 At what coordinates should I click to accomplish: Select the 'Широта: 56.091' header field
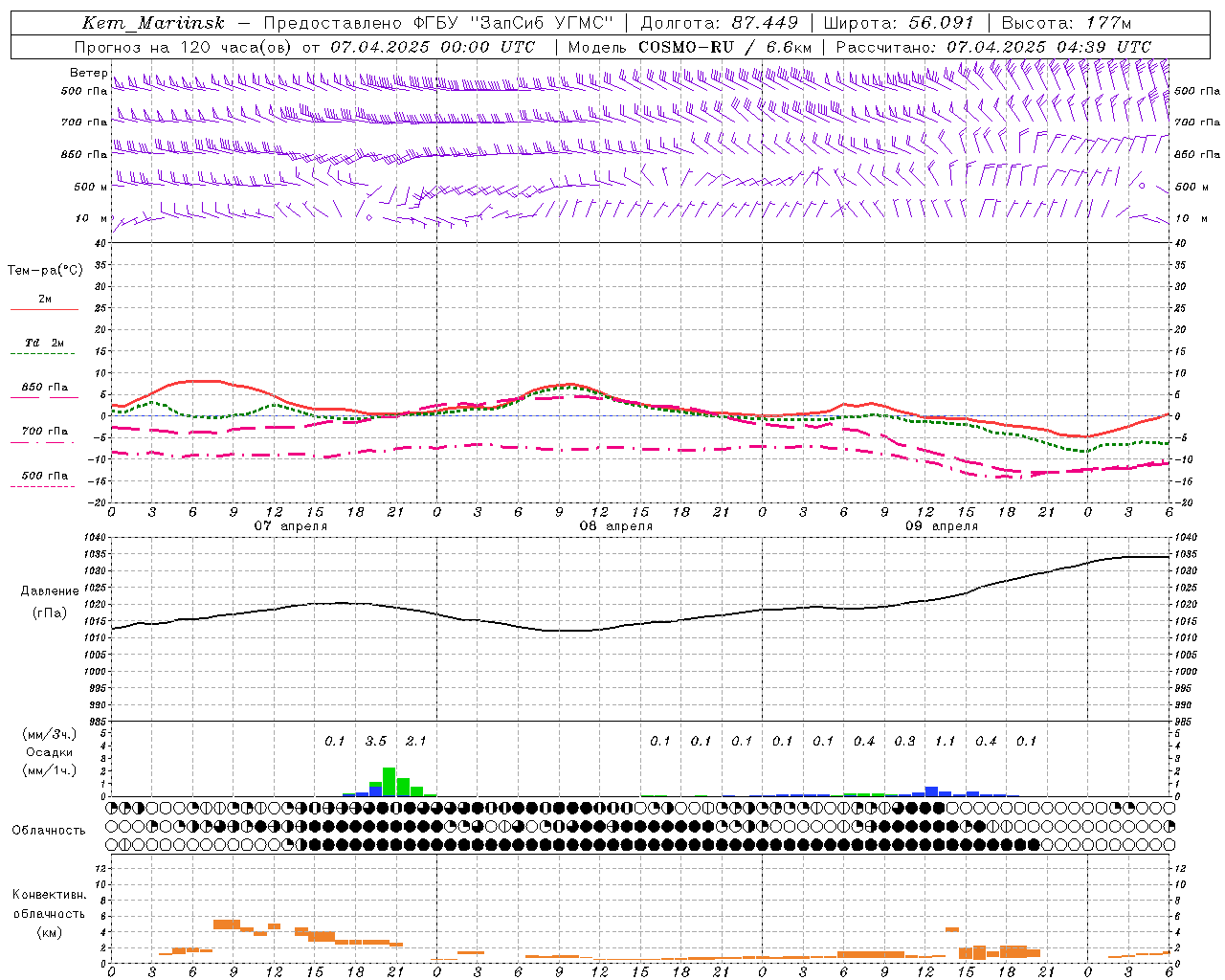[899, 23]
